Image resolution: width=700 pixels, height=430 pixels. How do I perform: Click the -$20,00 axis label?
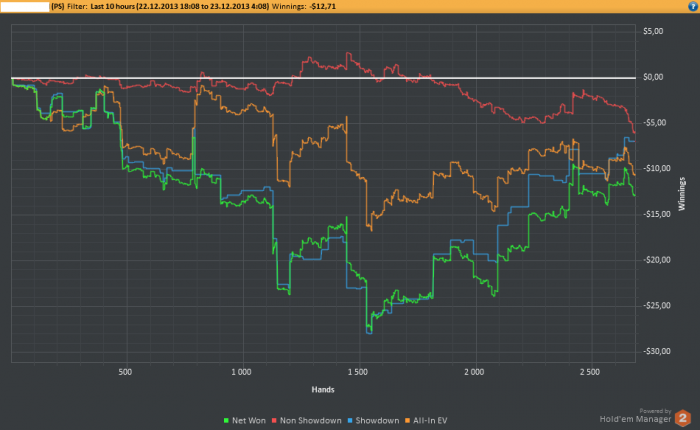point(656,260)
